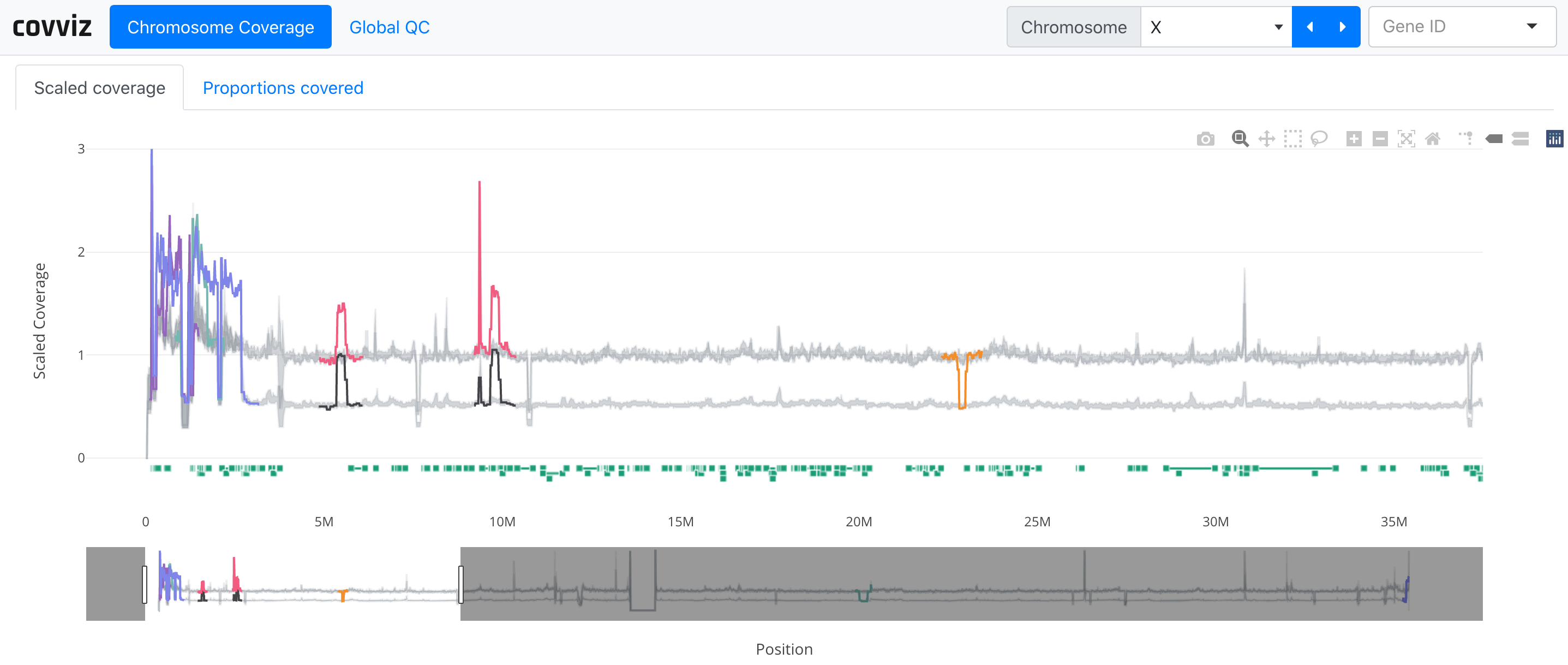Activate the Box Select tool
1568x665 pixels.
coord(1293,139)
